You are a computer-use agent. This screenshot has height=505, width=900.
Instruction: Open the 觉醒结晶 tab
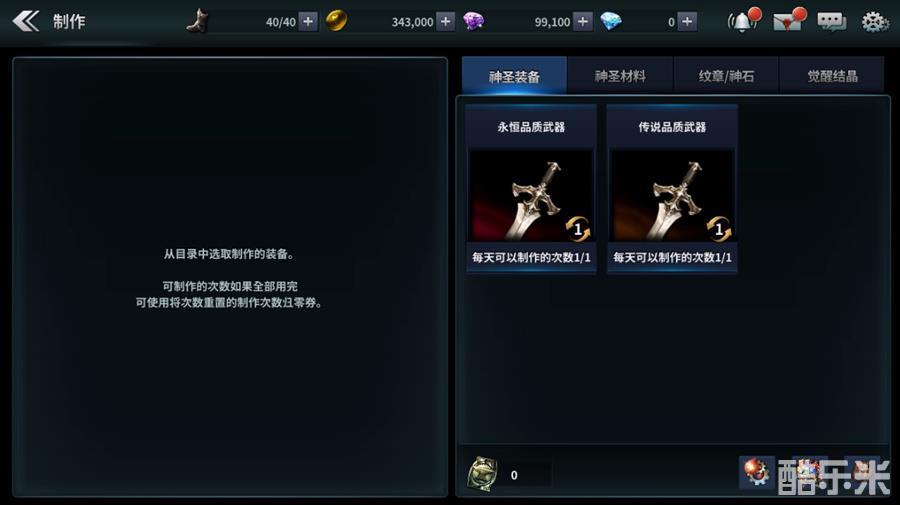[832, 75]
